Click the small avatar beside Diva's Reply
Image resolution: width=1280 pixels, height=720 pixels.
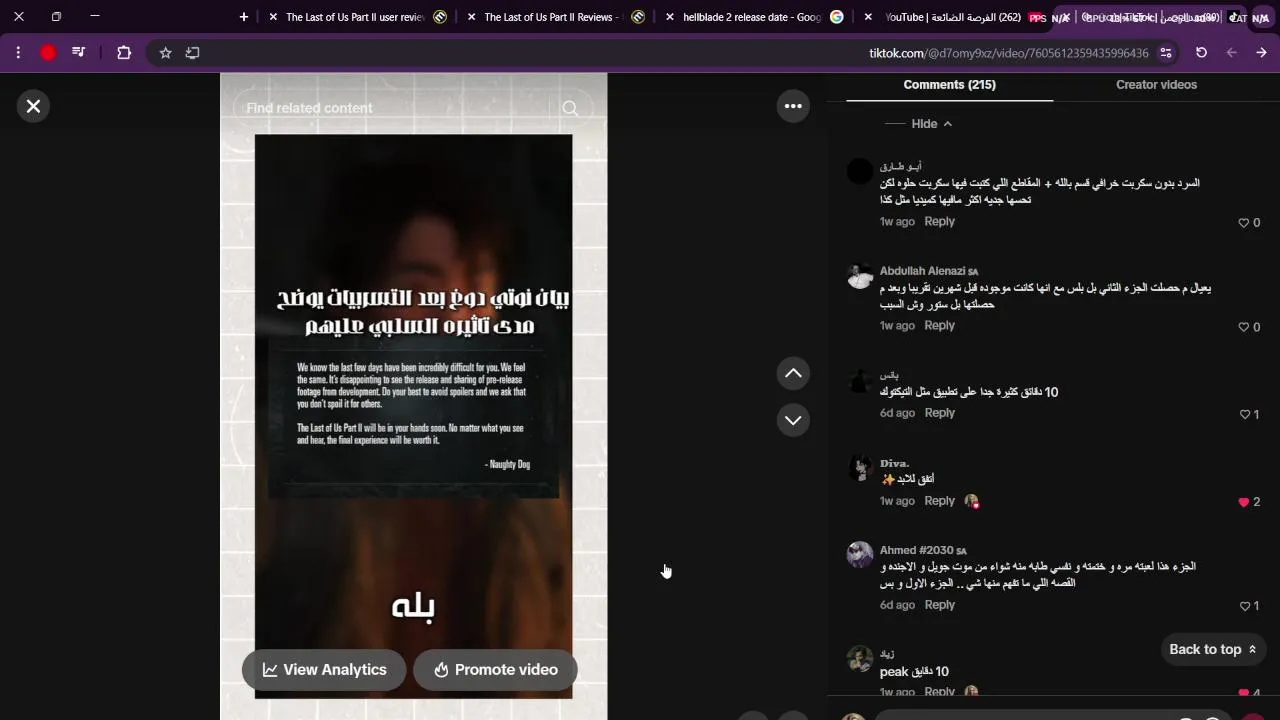tap(971, 502)
